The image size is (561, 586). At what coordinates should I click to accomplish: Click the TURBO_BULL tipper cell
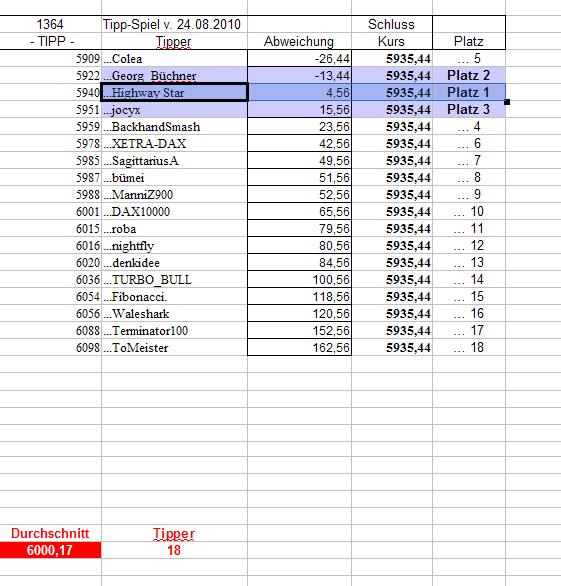[x=174, y=280]
